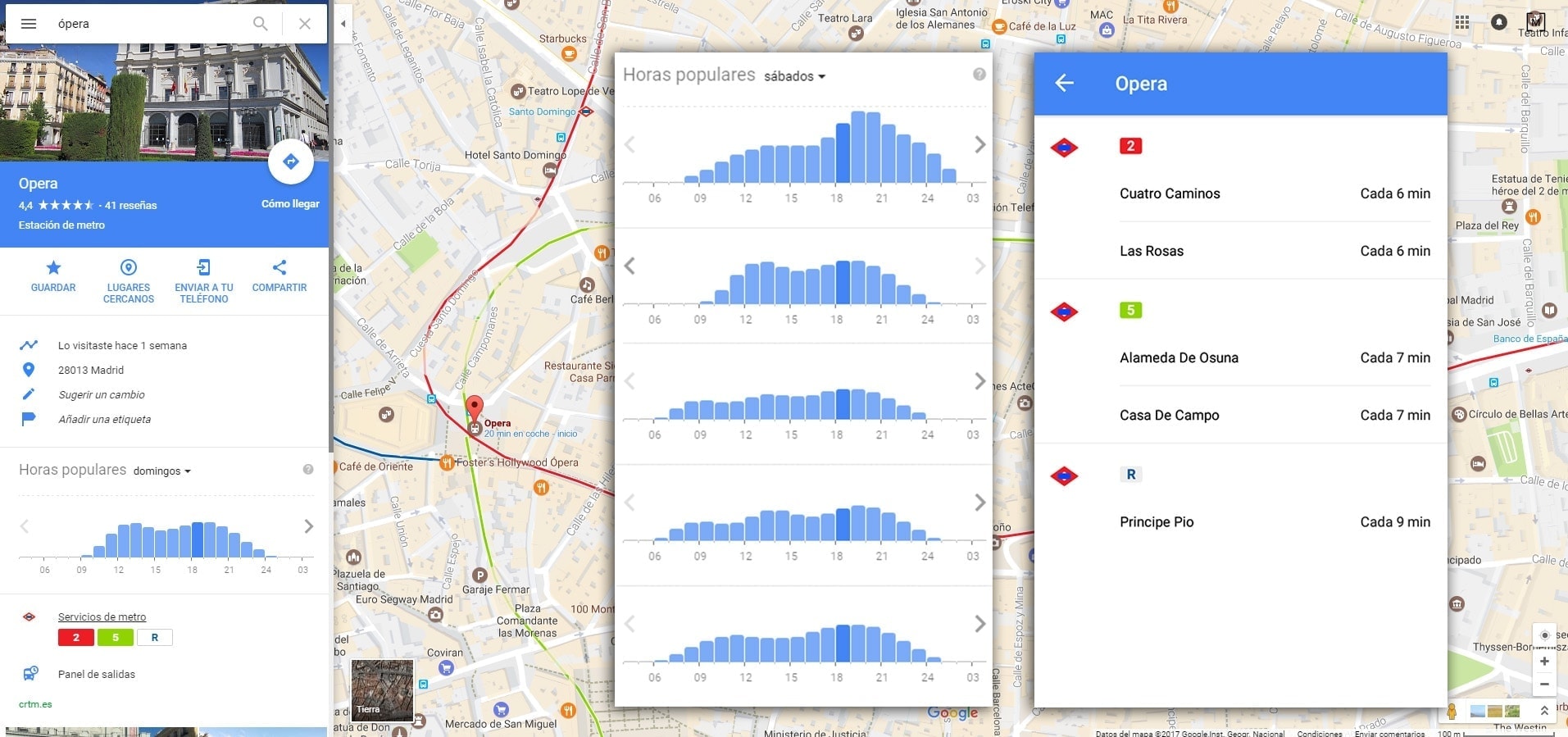Click the help icon beside Horas populares in the side panel
The image size is (1568, 737).
(x=308, y=470)
